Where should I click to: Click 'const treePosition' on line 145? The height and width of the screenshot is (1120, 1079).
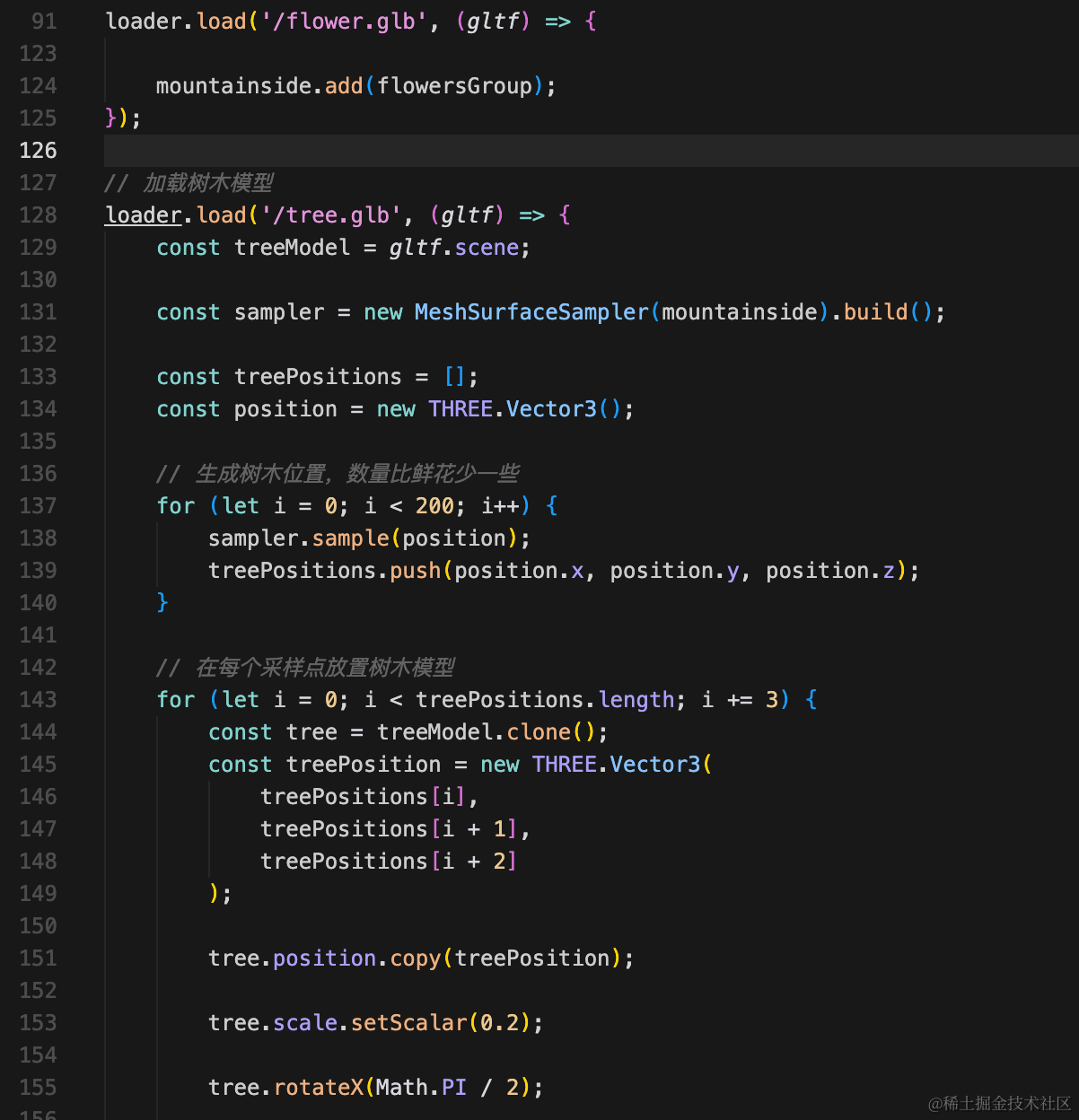[x=325, y=765]
